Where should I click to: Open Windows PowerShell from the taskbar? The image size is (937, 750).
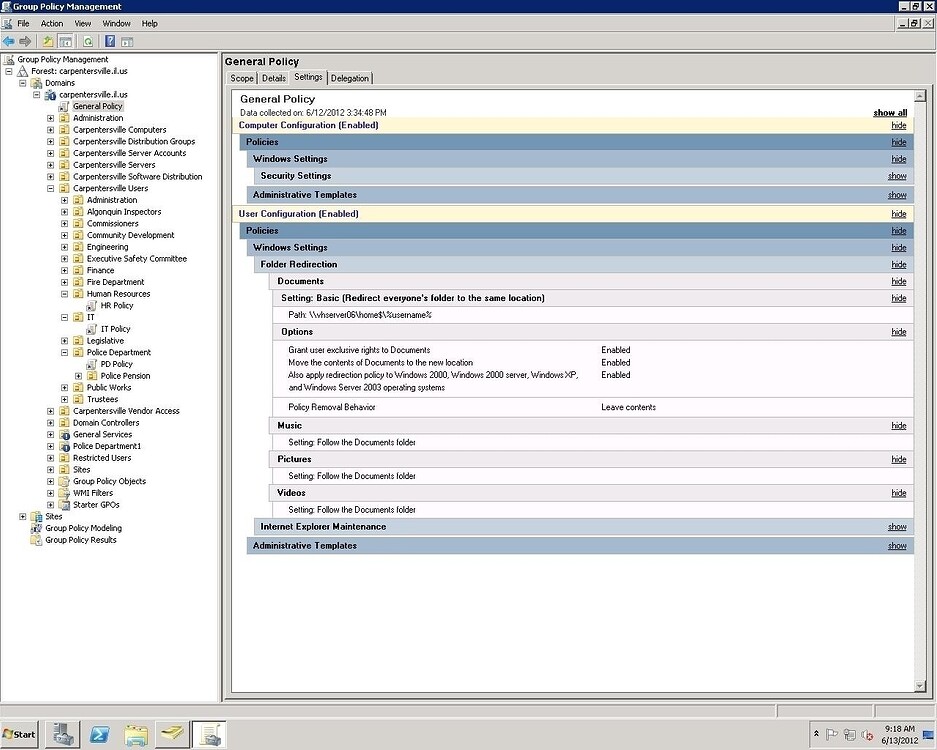[98, 734]
